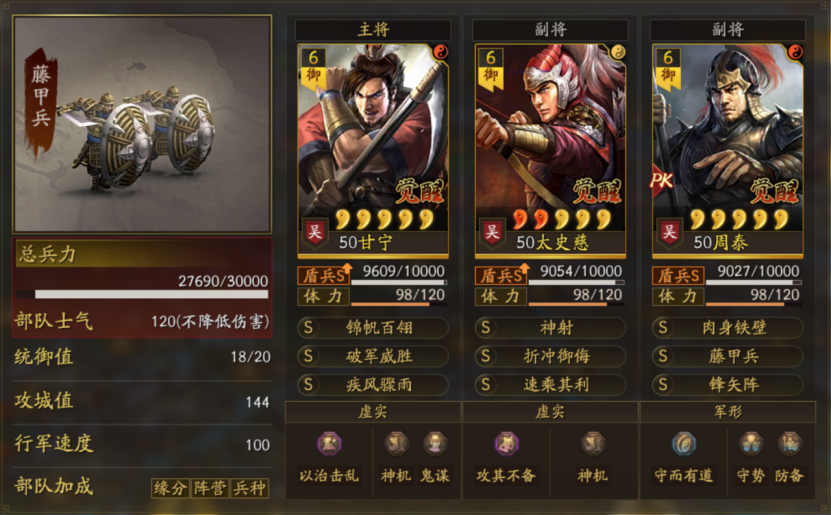The image size is (831, 515).
Task: Select the 防备 tactic icon
Action: point(790,443)
